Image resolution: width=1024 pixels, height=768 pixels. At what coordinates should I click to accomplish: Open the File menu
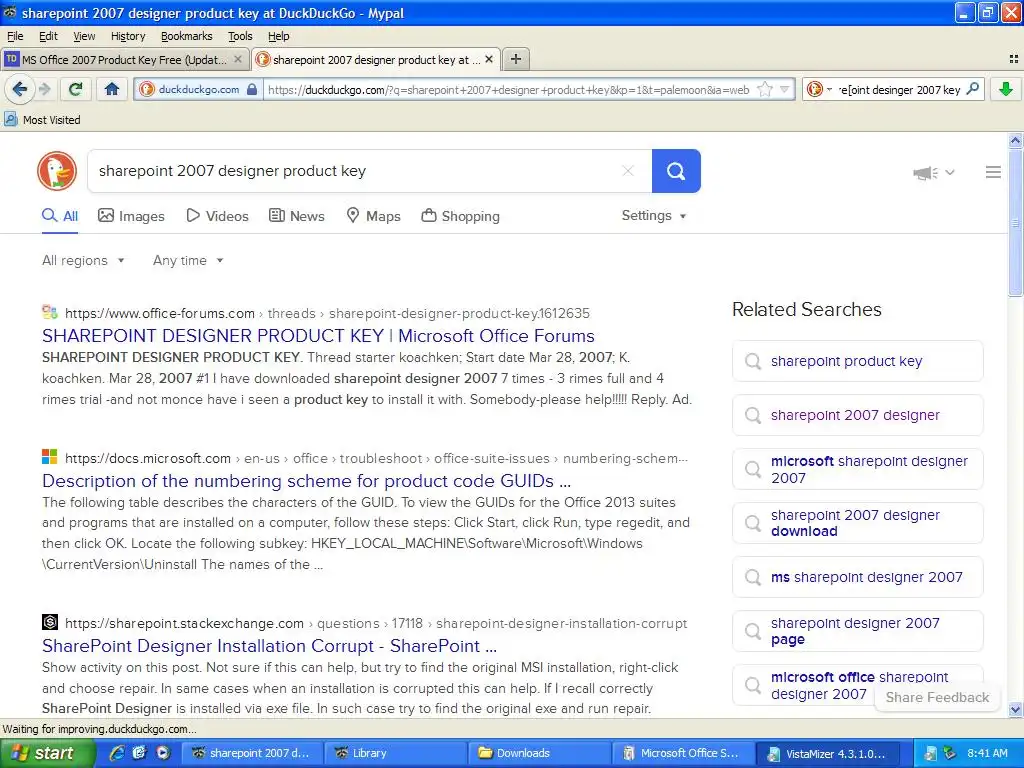click(x=14, y=36)
